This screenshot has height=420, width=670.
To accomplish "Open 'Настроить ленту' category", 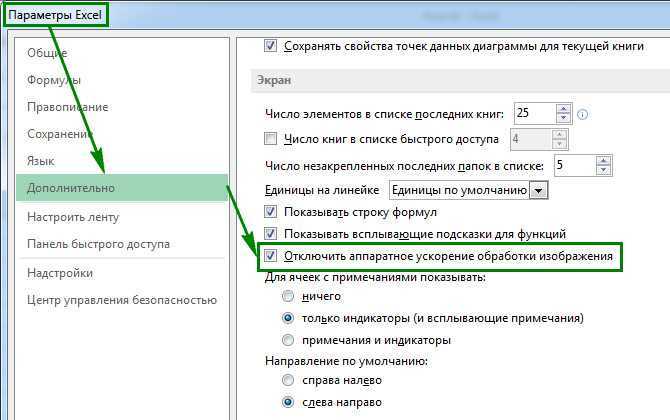I will [x=73, y=217].
